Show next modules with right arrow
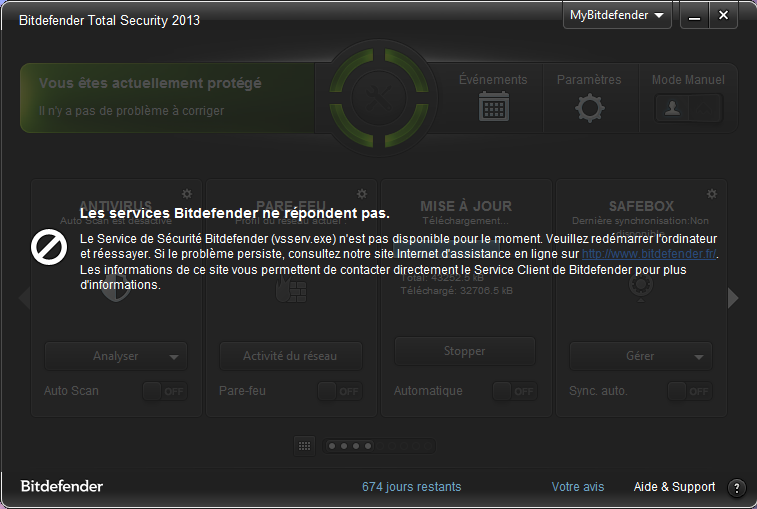This screenshot has height=509, width=757. (x=733, y=298)
